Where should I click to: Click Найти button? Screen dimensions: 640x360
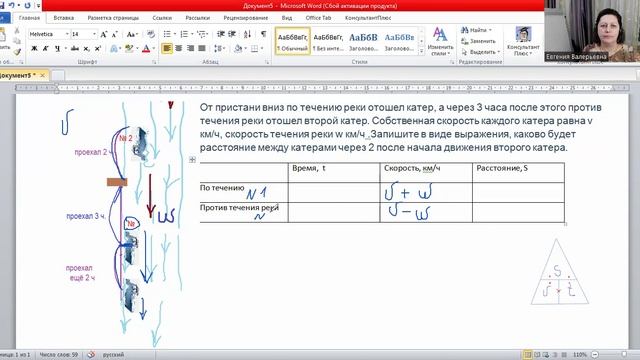tap(474, 30)
